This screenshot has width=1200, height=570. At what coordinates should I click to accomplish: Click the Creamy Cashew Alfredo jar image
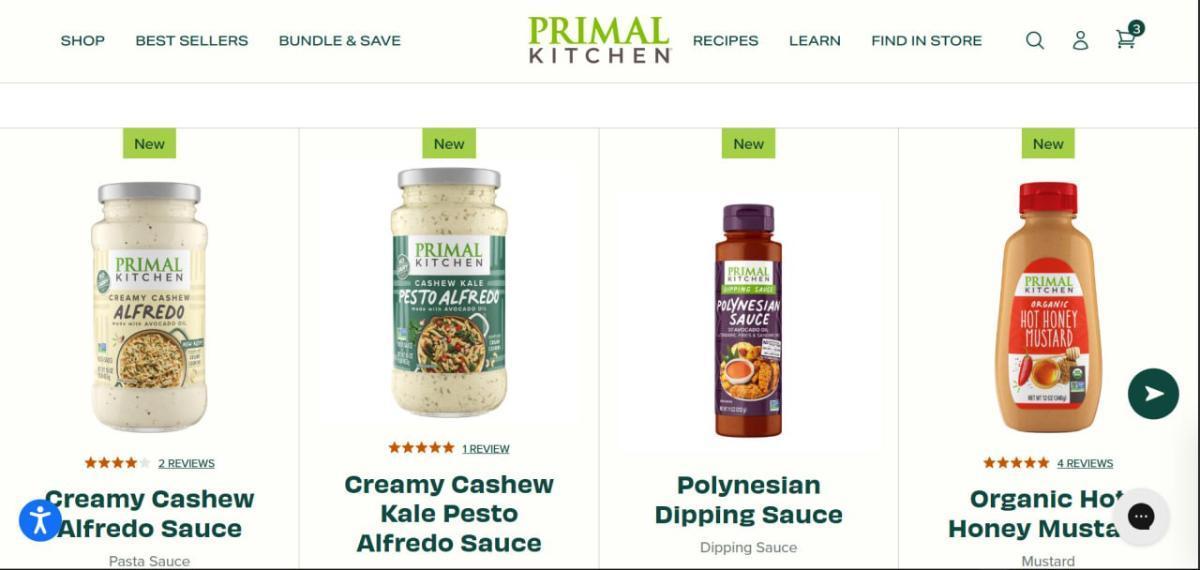point(149,306)
